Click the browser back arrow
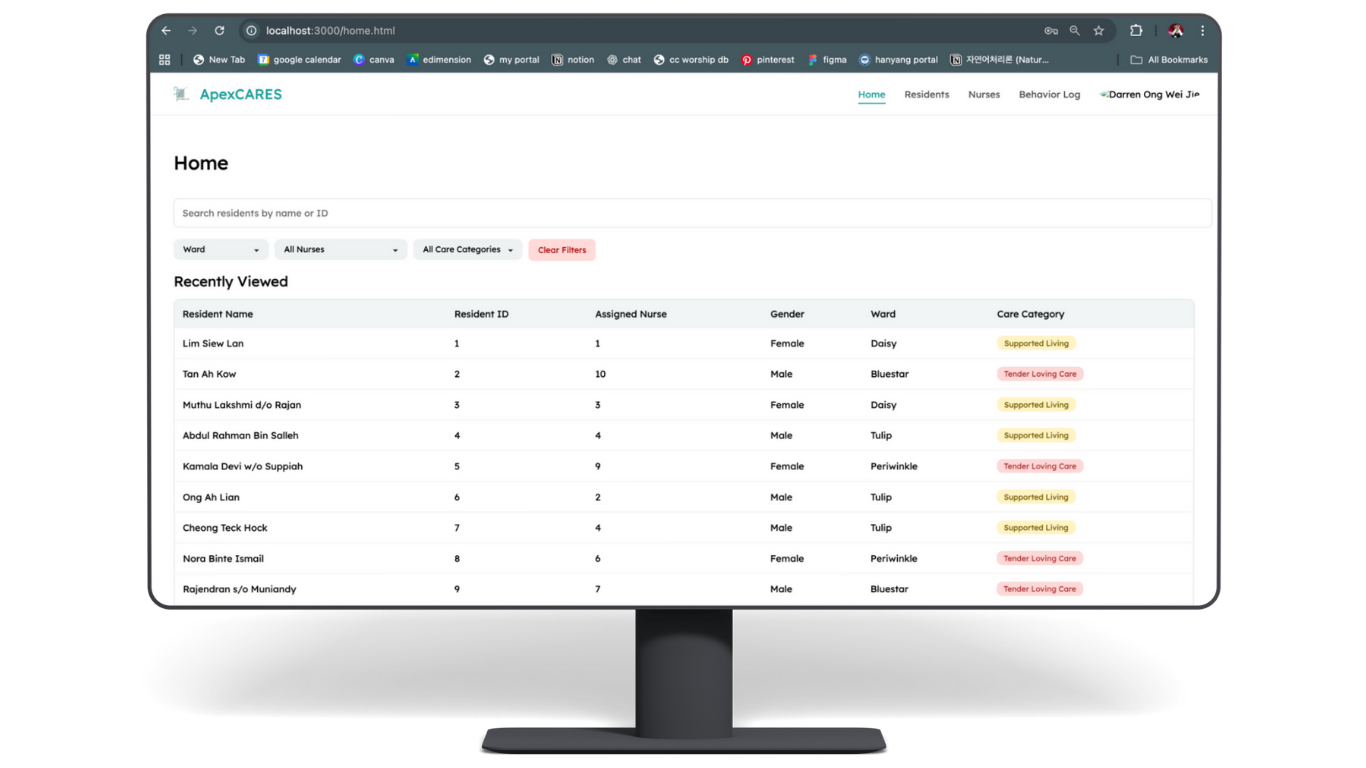Viewport: 1366px width, 768px height. [166, 31]
